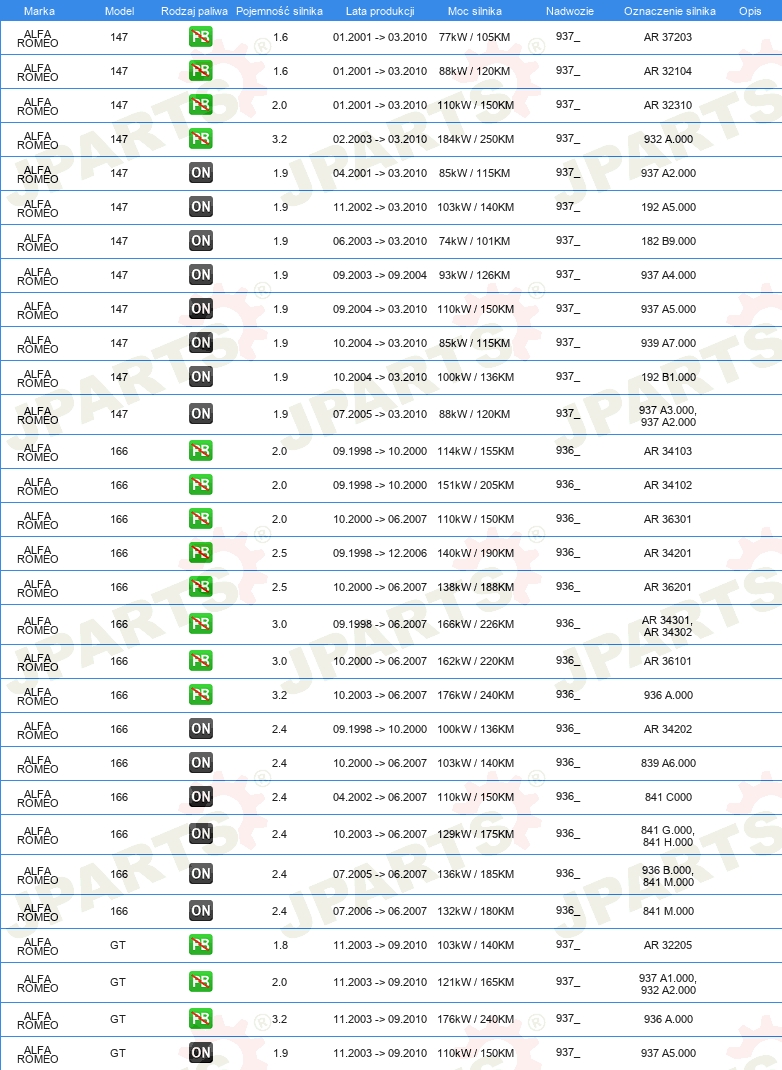The width and height of the screenshot is (782, 1070).
Task: Click the power value 184kW / 250KM
Action: coord(476,139)
